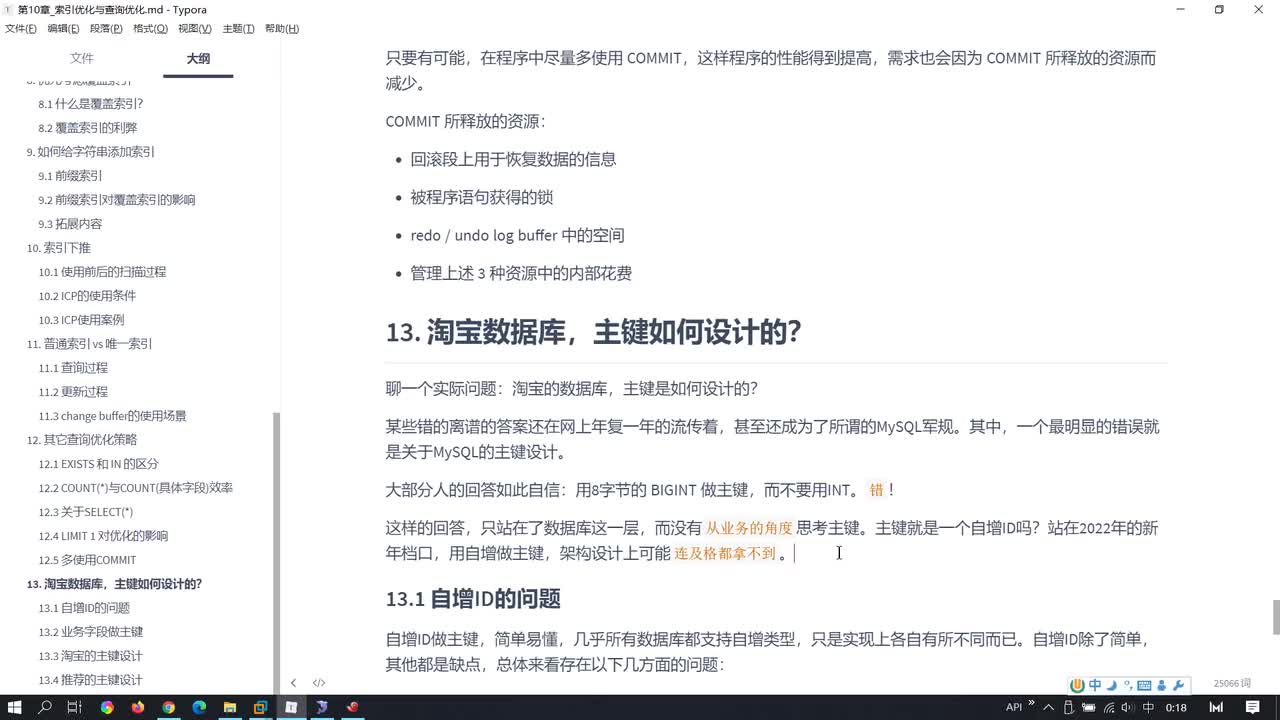Image resolution: width=1280 pixels, height=720 pixels.
Task: Click the taskbar clock showing 0:18
Action: point(1176,707)
